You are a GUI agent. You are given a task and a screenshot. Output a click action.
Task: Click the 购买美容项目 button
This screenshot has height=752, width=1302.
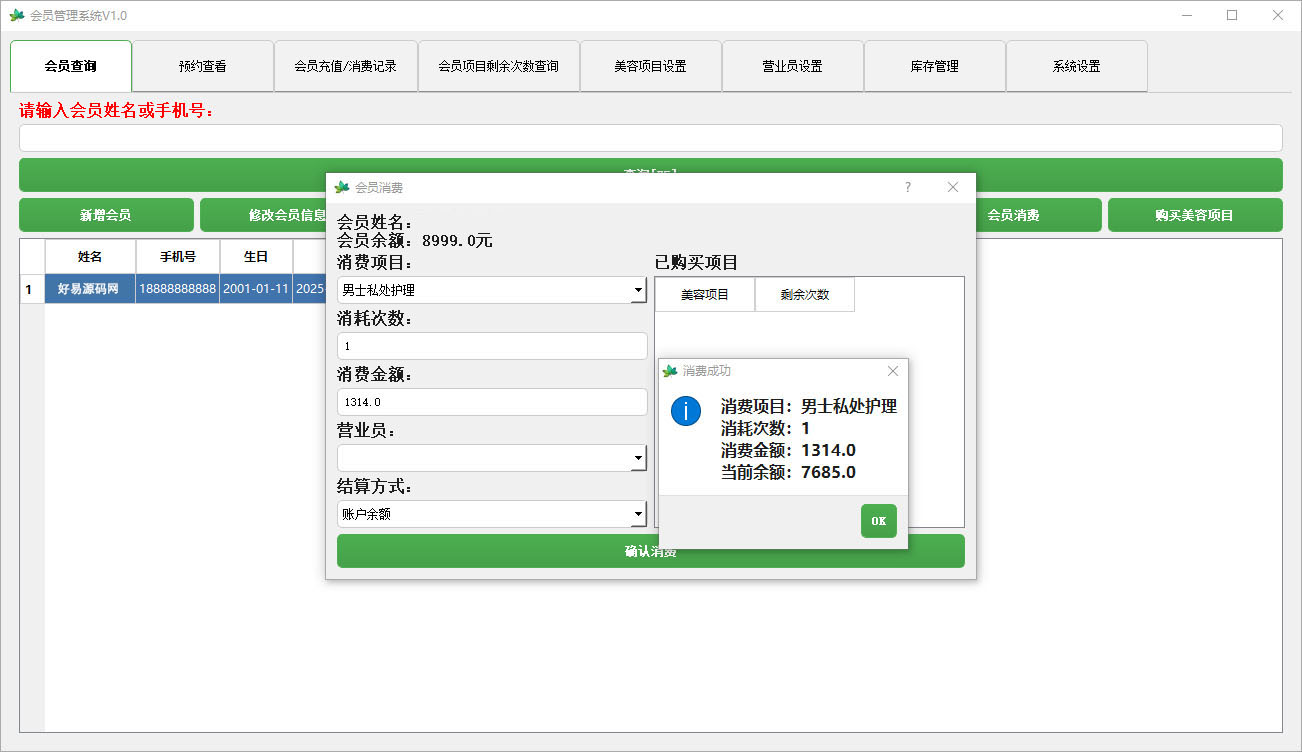pyautogui.click(x=1195, y=214)
